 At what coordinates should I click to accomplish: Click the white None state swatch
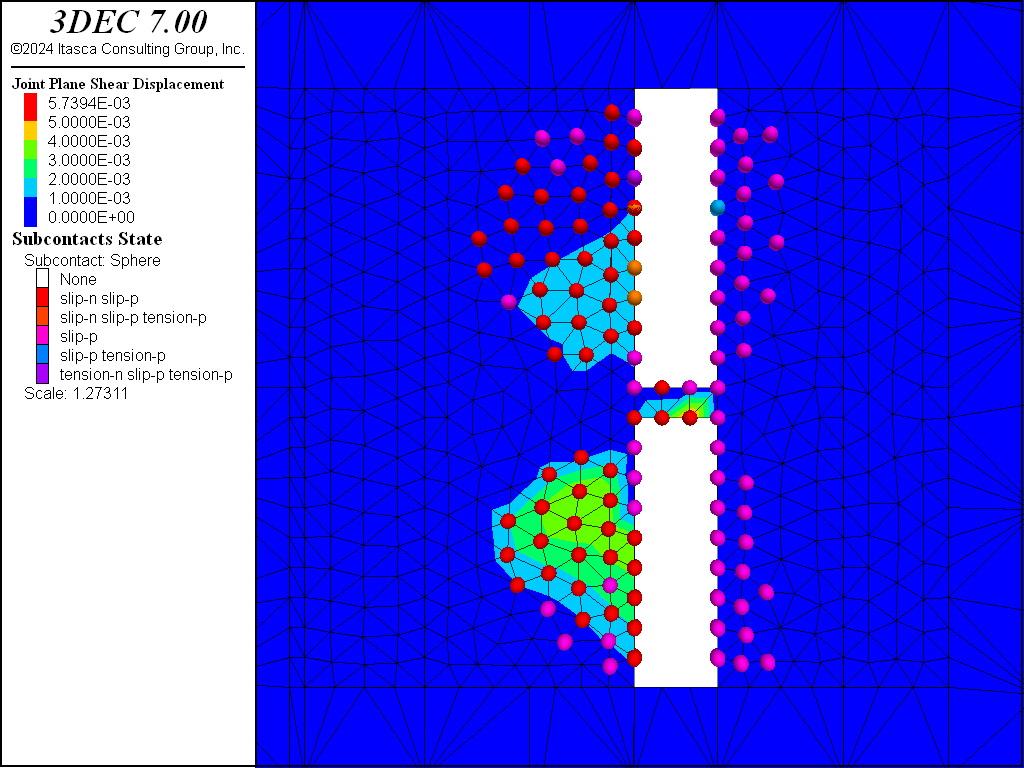click(42, 279)
